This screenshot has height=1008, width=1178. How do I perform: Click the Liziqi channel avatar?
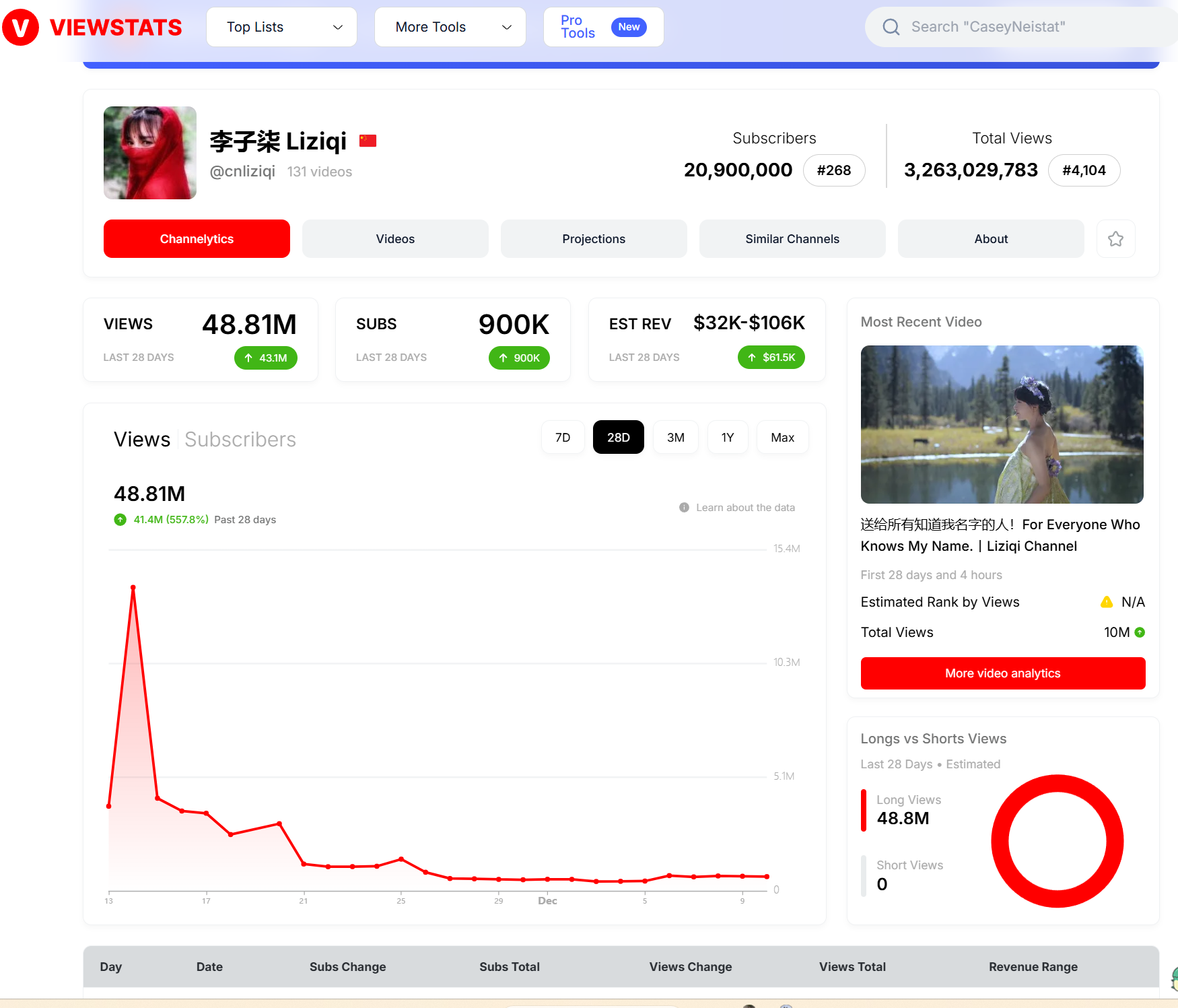(x=150, y=153)
